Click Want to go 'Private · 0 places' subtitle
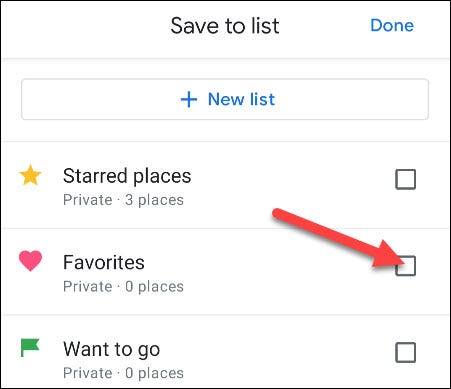This screenshot has width=451, height=389. coord(123,373)
